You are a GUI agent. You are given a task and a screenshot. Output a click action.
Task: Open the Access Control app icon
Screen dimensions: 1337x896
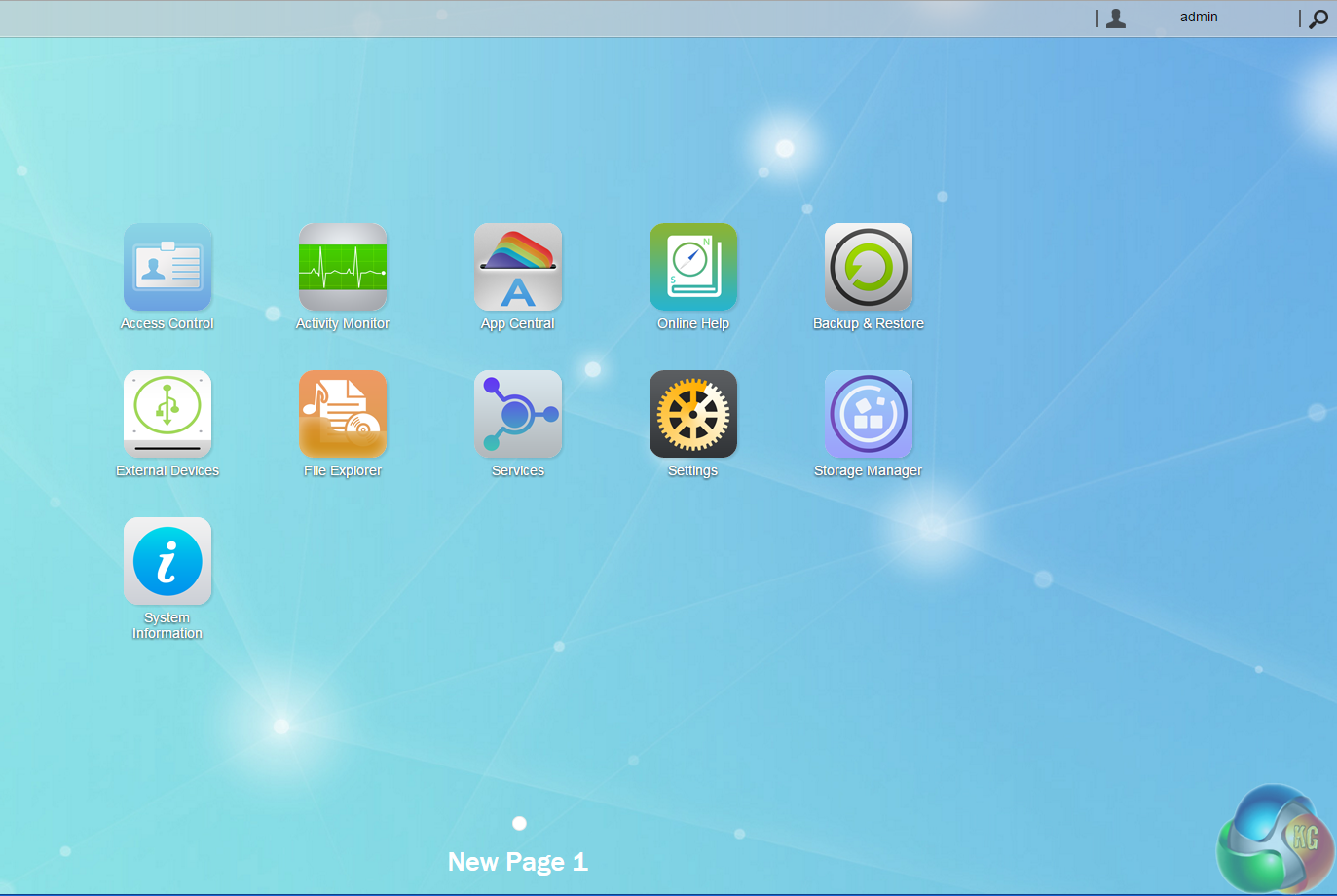[x=167, y=267]
